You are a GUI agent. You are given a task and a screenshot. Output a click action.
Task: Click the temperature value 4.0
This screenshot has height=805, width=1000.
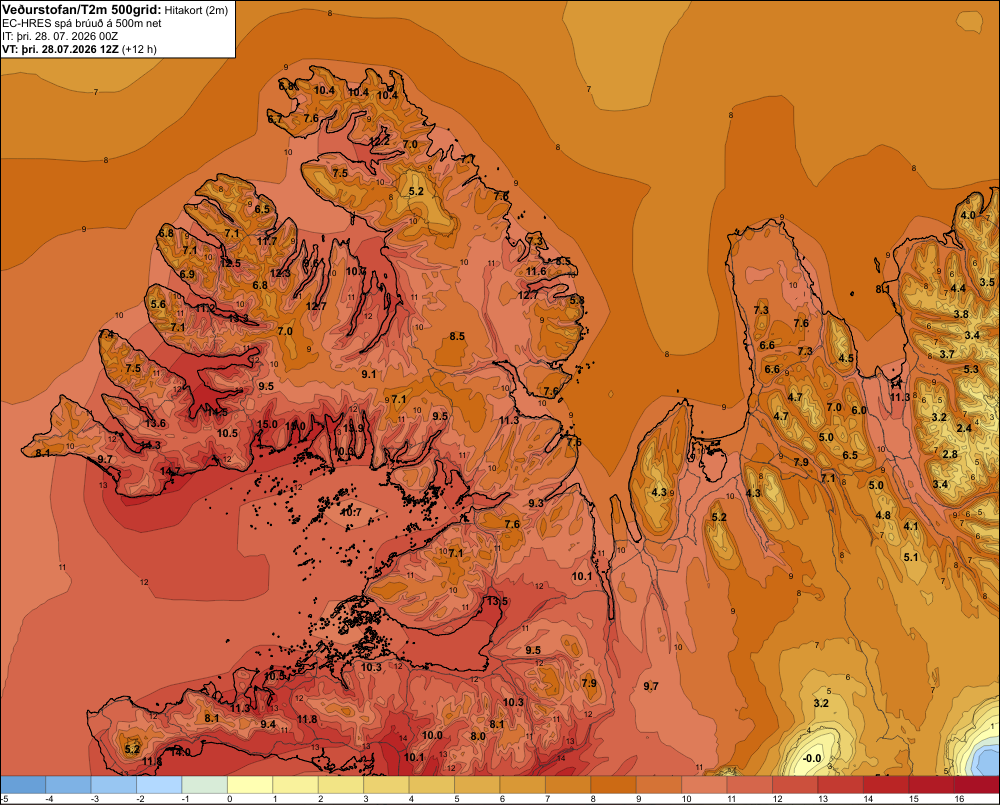[968, 215]
